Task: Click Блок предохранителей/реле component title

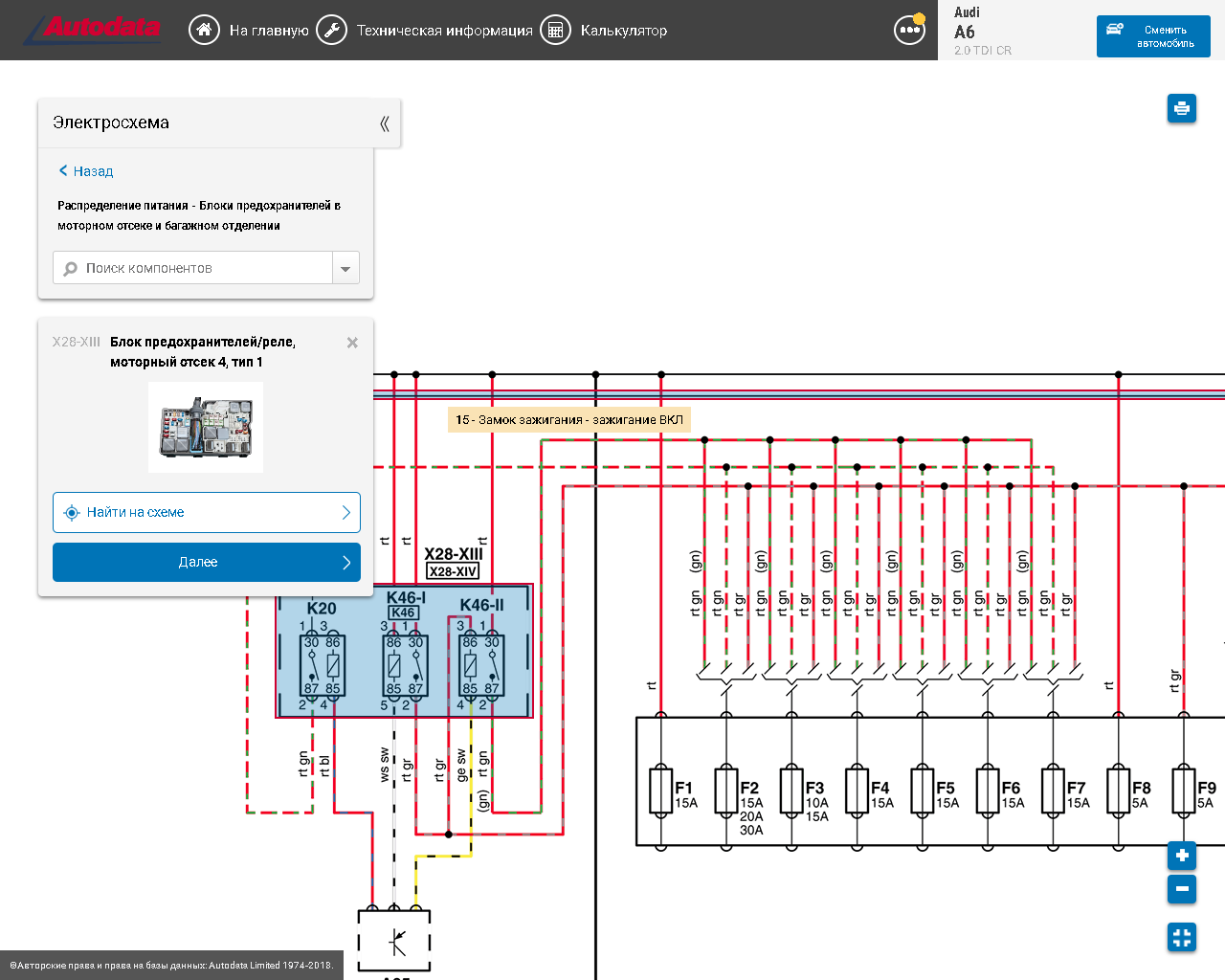Action: (203, 352)
